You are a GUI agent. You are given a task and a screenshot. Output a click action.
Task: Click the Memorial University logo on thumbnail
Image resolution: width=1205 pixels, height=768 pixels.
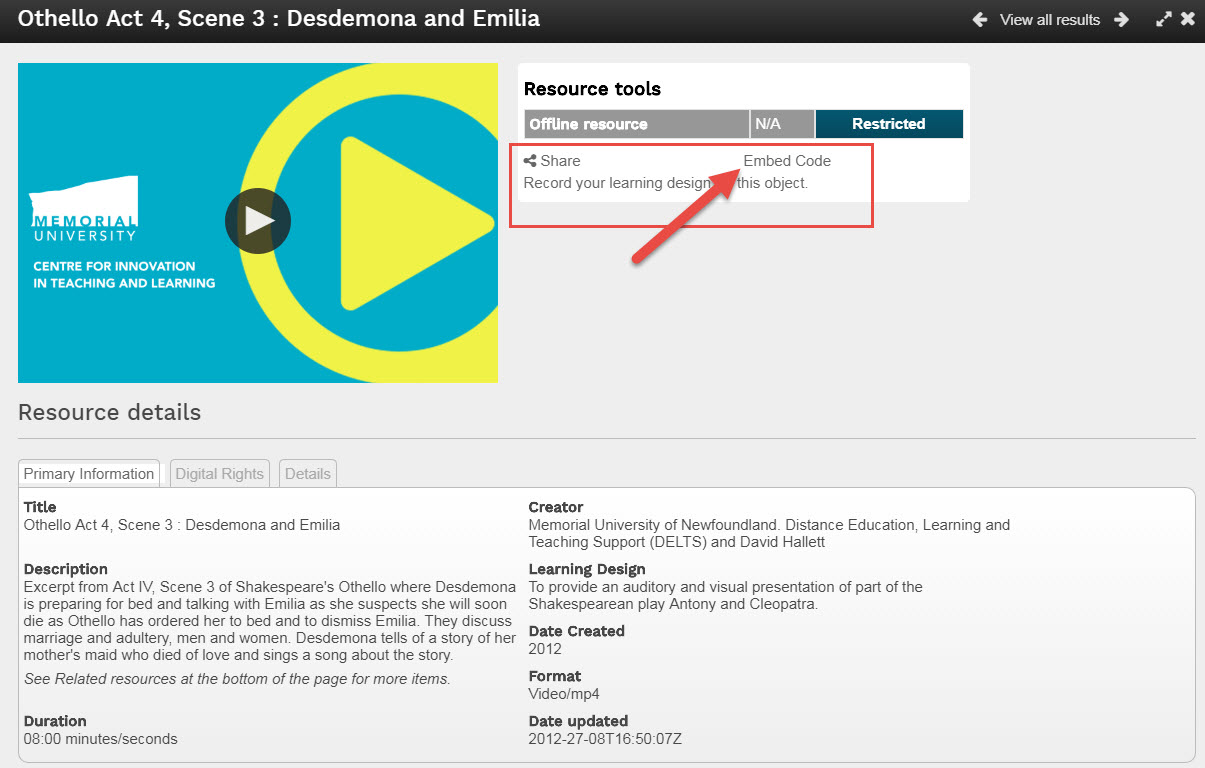pyautogui.click(x=84, y=210)
